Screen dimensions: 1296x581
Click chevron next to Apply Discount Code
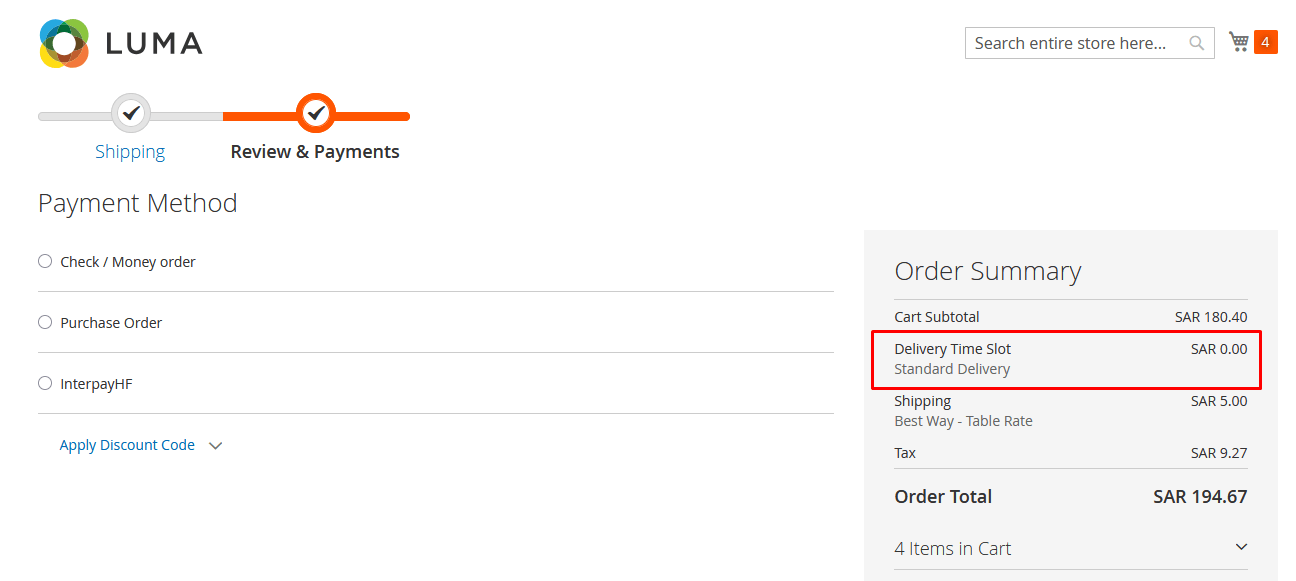(x=215, y=446)
